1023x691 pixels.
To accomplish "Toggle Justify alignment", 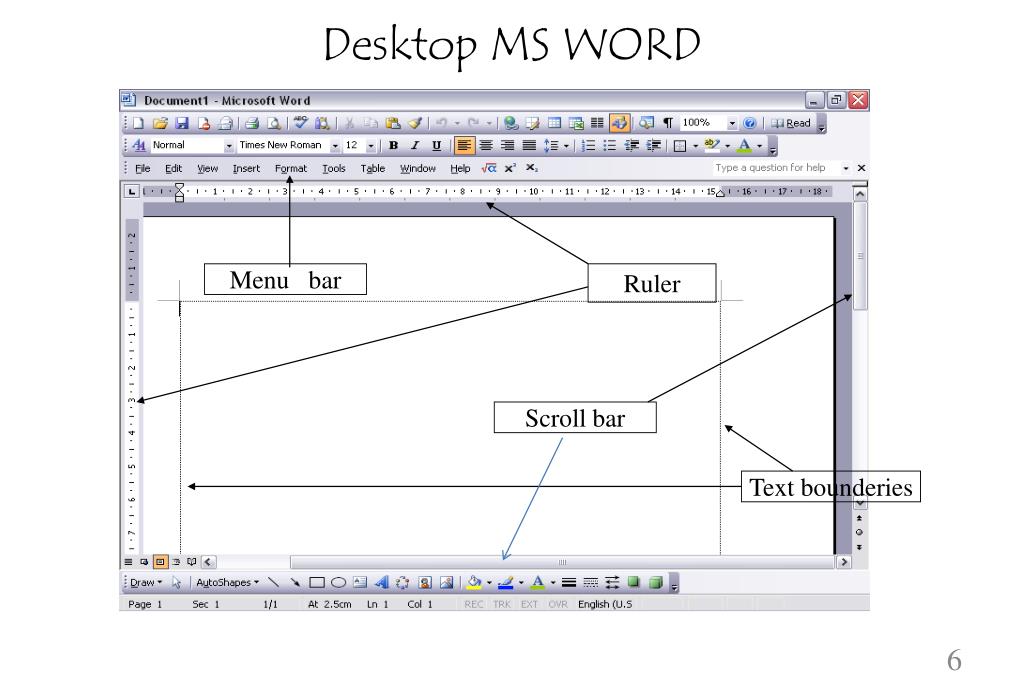I will (x=529, y=145).
